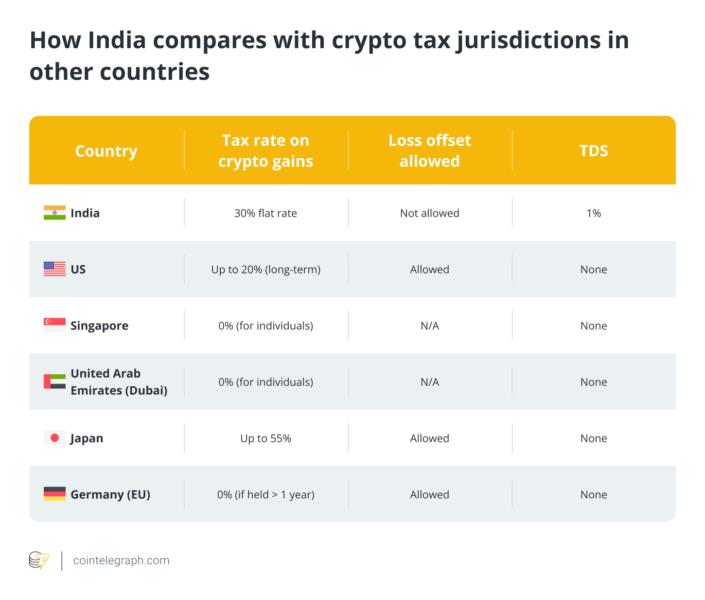Click the India flag icon
The image size is (705, 600).
pos(54,212)
